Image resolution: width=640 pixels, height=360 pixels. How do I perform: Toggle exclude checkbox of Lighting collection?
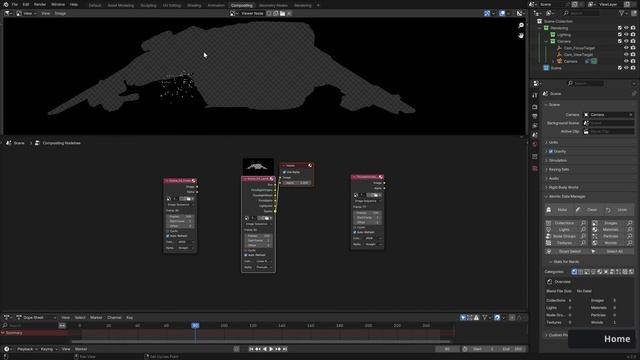pos(620,35)
